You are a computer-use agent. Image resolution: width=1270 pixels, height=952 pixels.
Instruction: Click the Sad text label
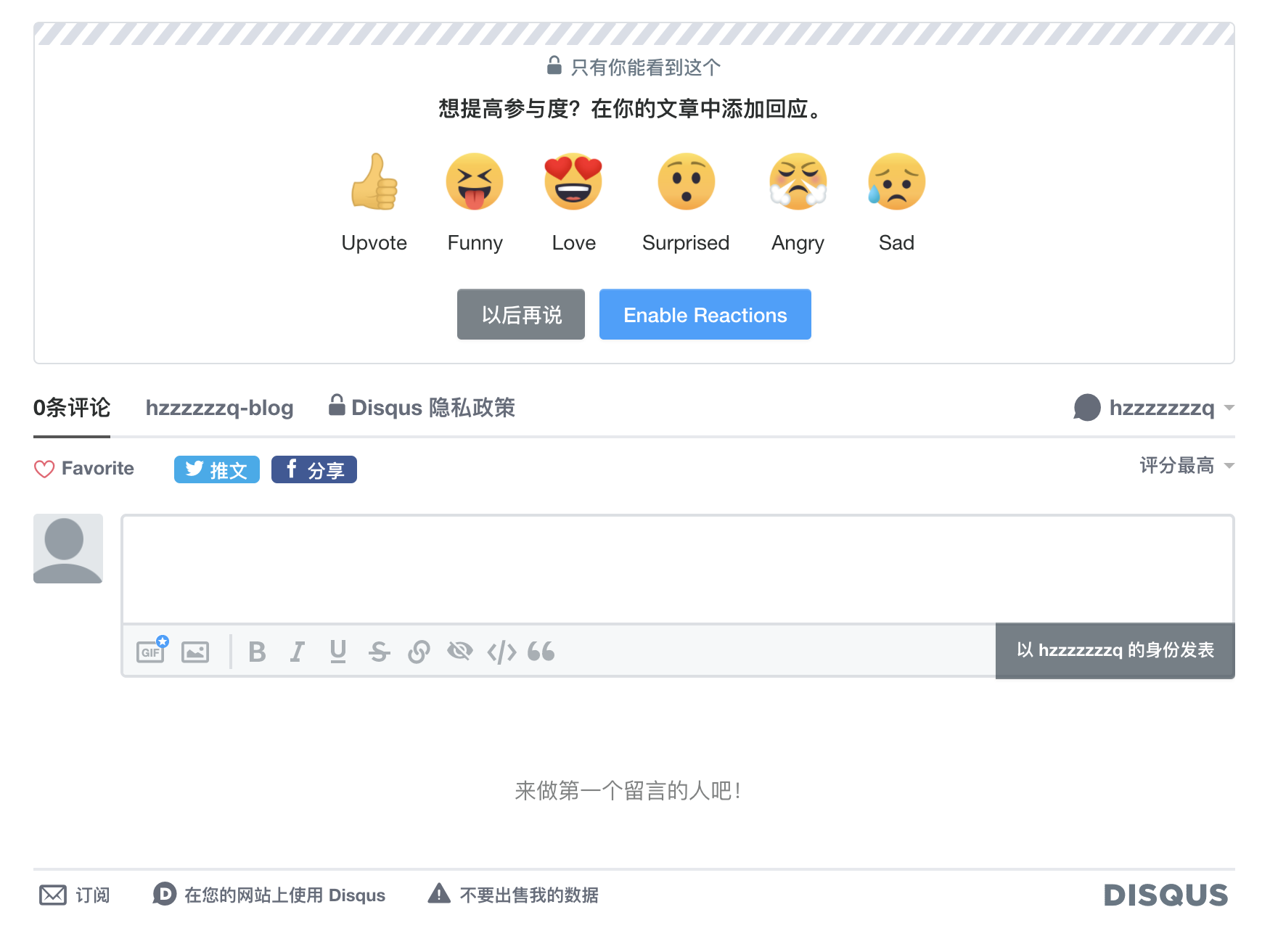click(896, 242)
